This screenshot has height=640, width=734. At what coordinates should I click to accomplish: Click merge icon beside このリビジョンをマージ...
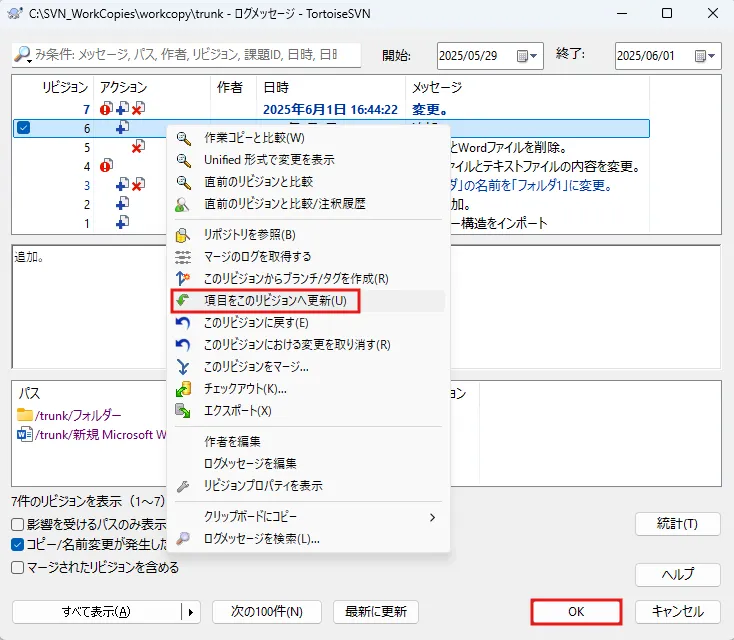(x=183, y=367)
